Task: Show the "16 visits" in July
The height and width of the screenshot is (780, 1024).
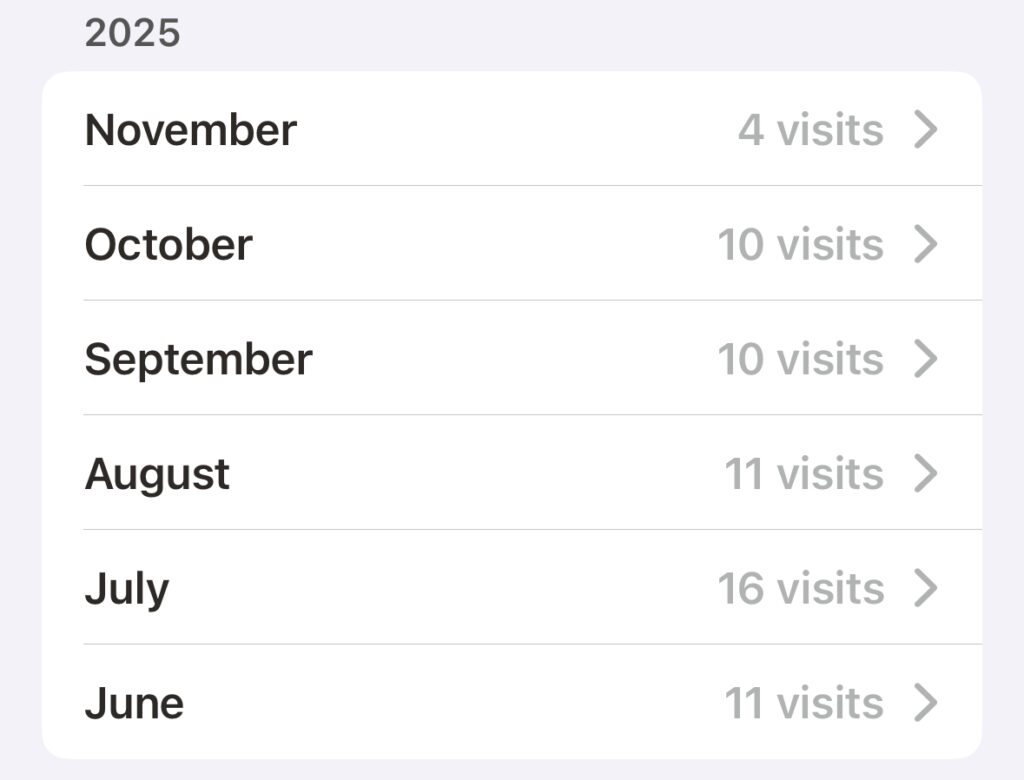Action: [800, 589]
